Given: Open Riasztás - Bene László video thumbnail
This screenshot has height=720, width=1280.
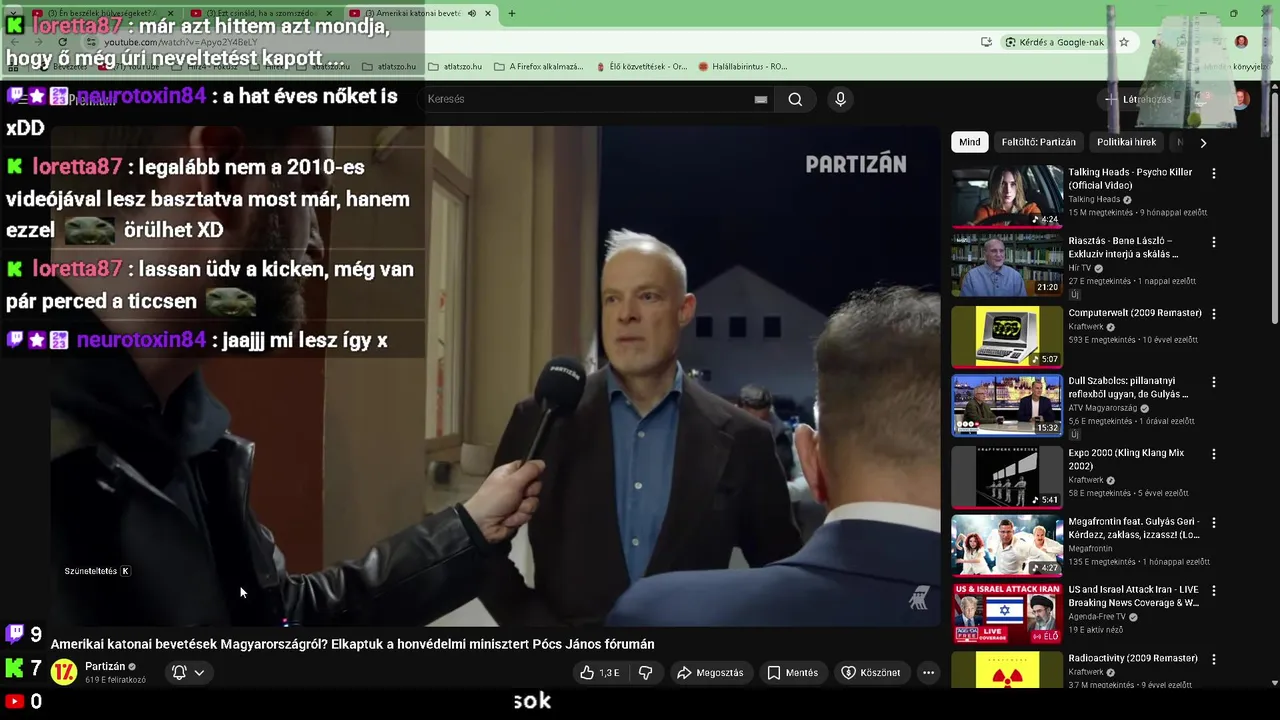Looking at the screenshot, I should tap(1007, 265).
